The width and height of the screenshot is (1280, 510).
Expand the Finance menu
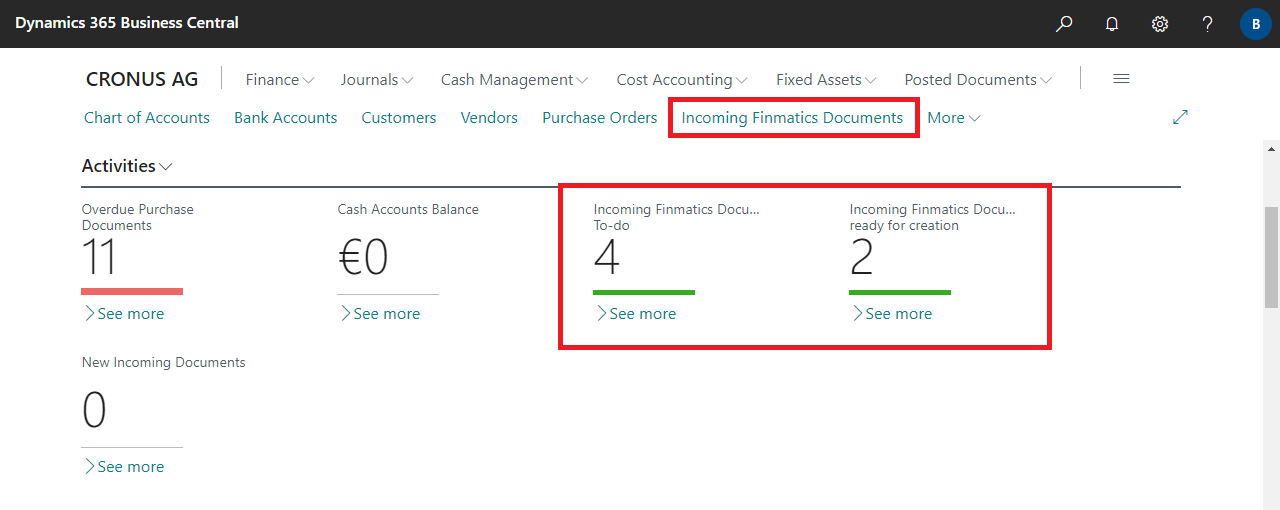coord(280,79)
